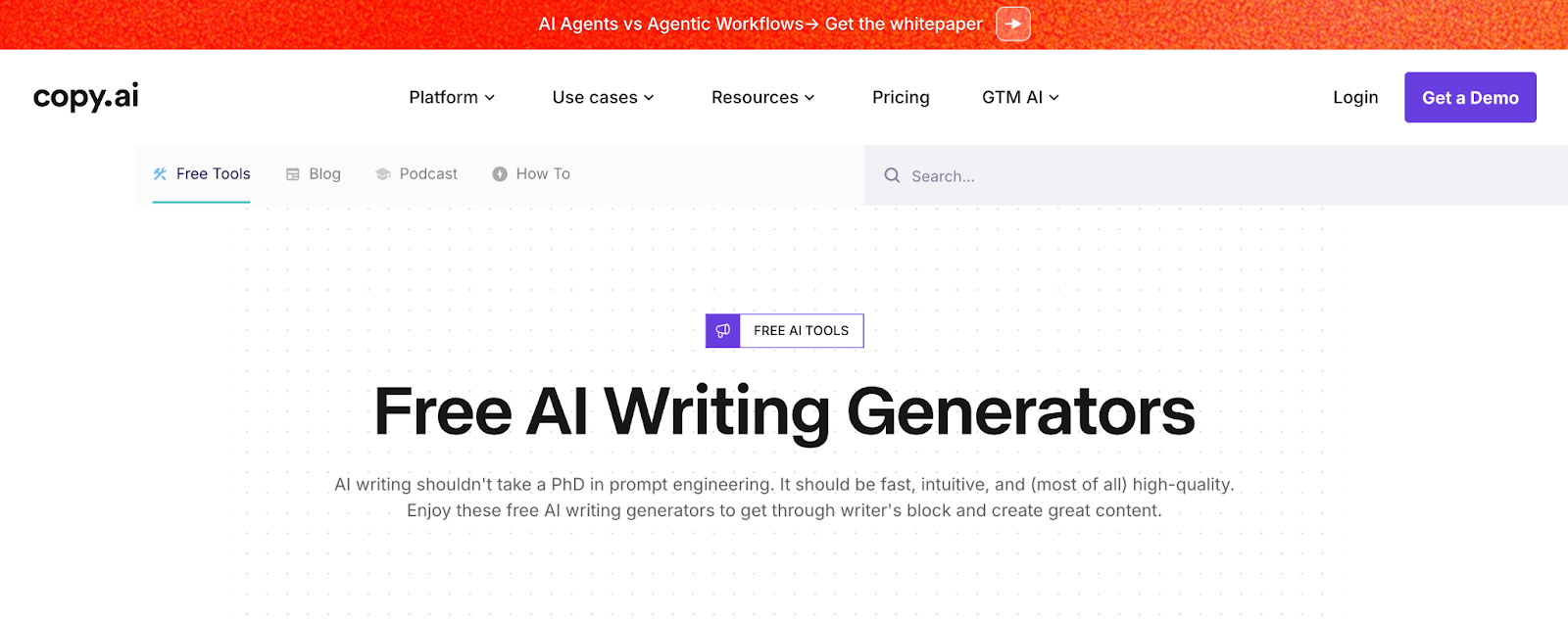Click the description starting 'AI writing shouldn't take a PhD'
Image resolution: width=1568 pixels, height=622 pixels.
click(x=784, y=498)
